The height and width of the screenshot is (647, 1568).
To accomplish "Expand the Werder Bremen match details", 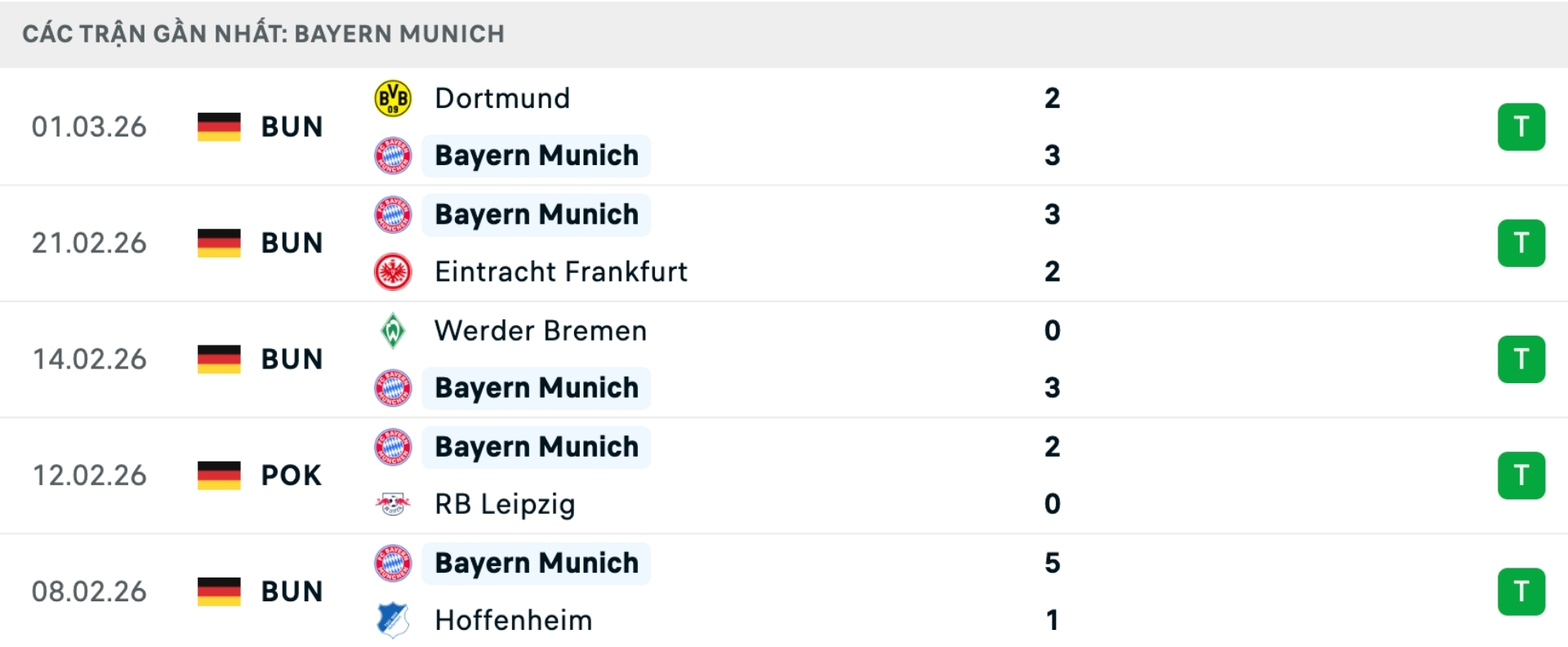I will coord(784,359).
